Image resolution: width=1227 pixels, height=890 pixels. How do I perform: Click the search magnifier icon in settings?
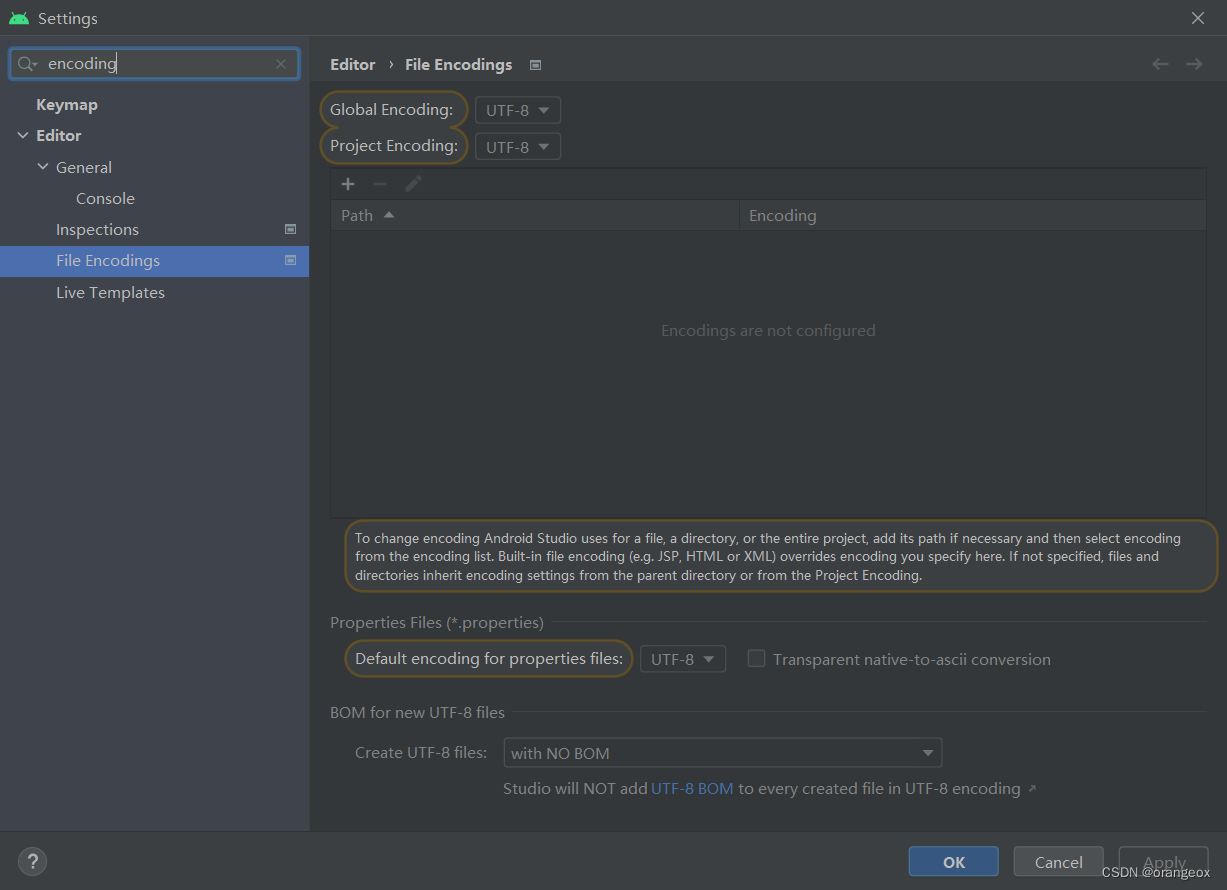pos(26,64)
